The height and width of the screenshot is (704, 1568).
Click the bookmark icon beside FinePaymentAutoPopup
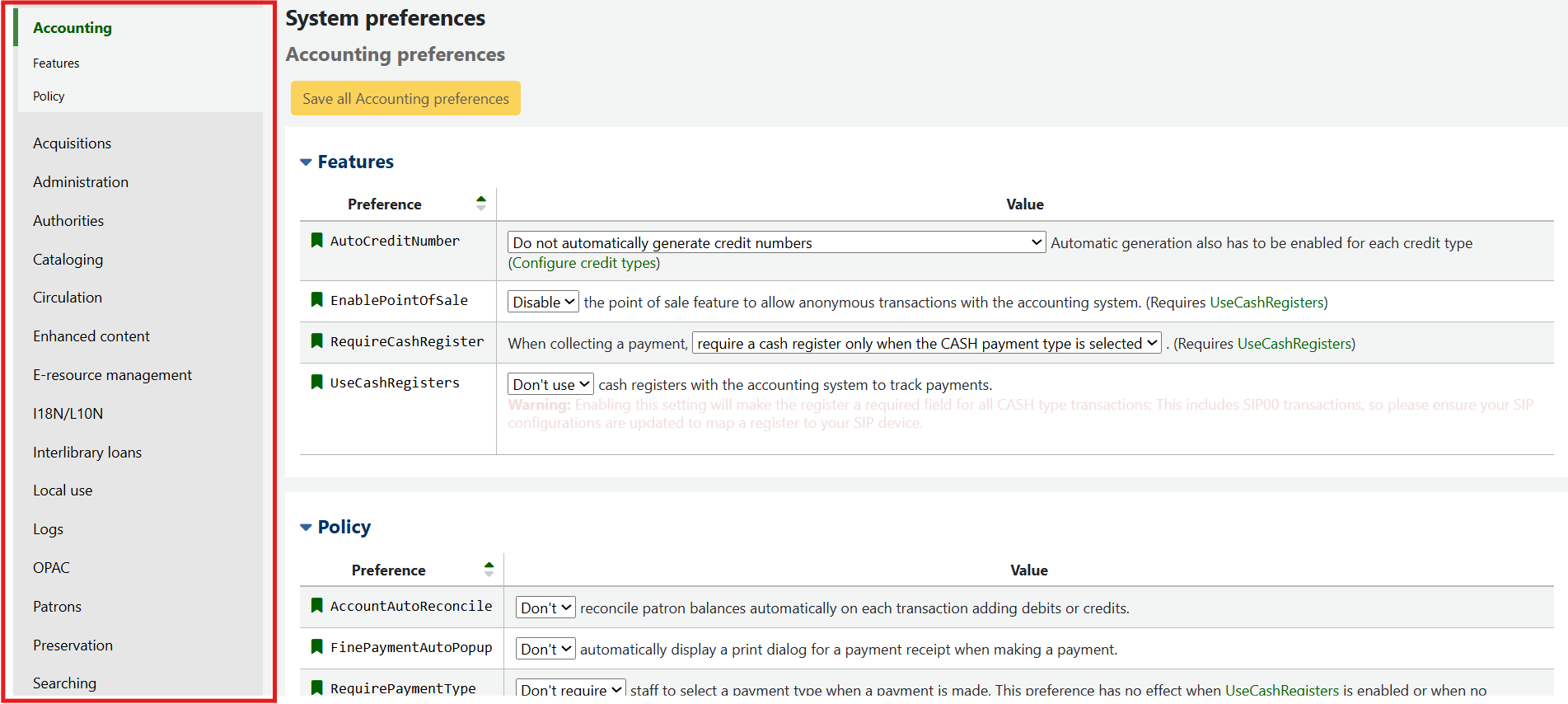pos(316,647)
